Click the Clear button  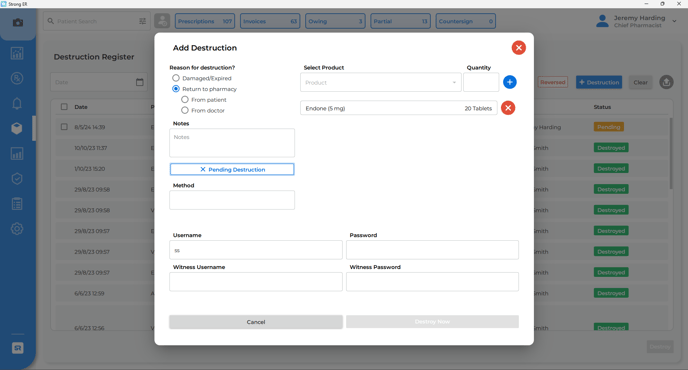tap(640, 82)
